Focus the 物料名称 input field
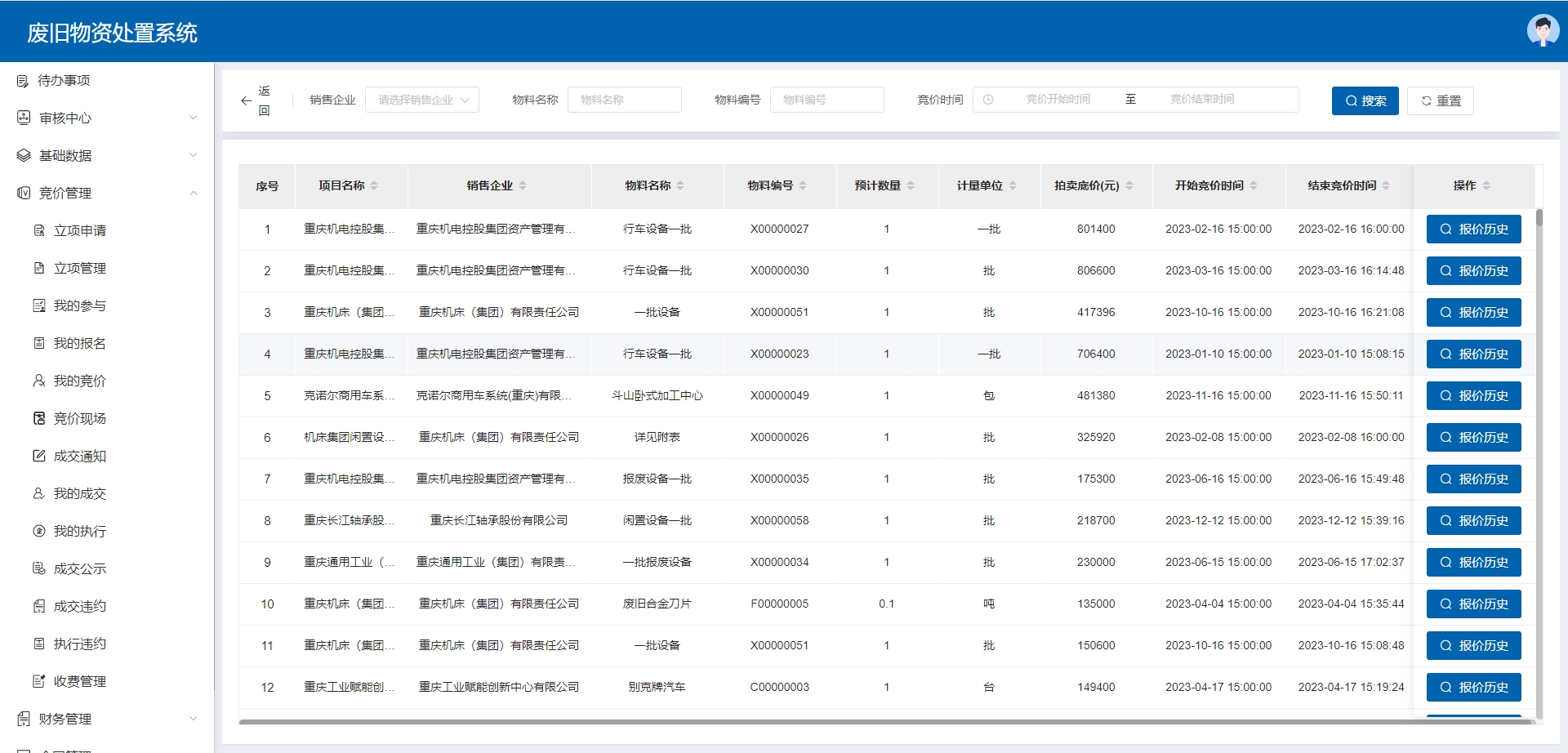 tap(624, 100)
